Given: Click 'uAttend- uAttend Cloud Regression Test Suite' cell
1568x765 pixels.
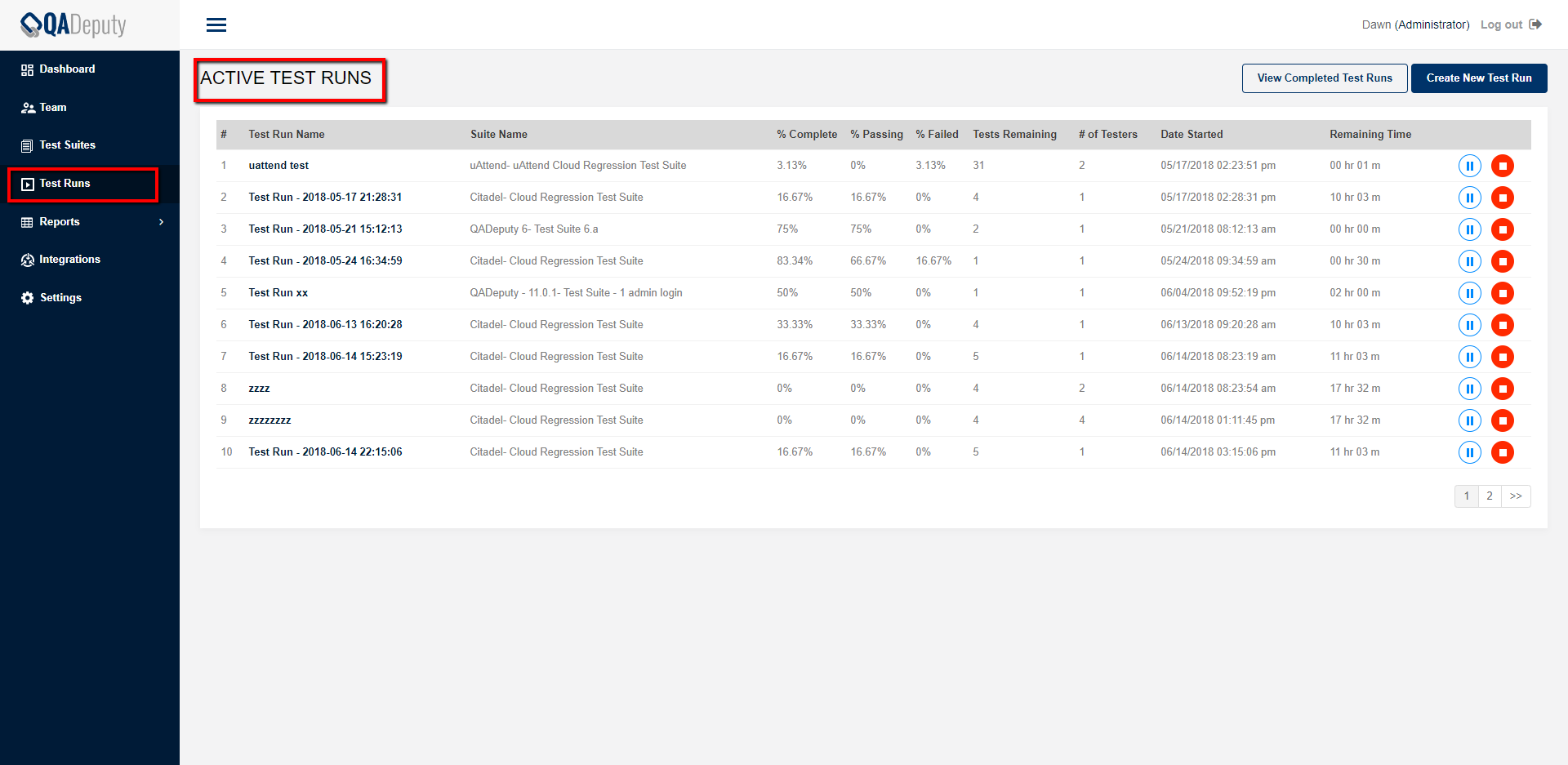Looking at the screenshot, I should [578, 166].
